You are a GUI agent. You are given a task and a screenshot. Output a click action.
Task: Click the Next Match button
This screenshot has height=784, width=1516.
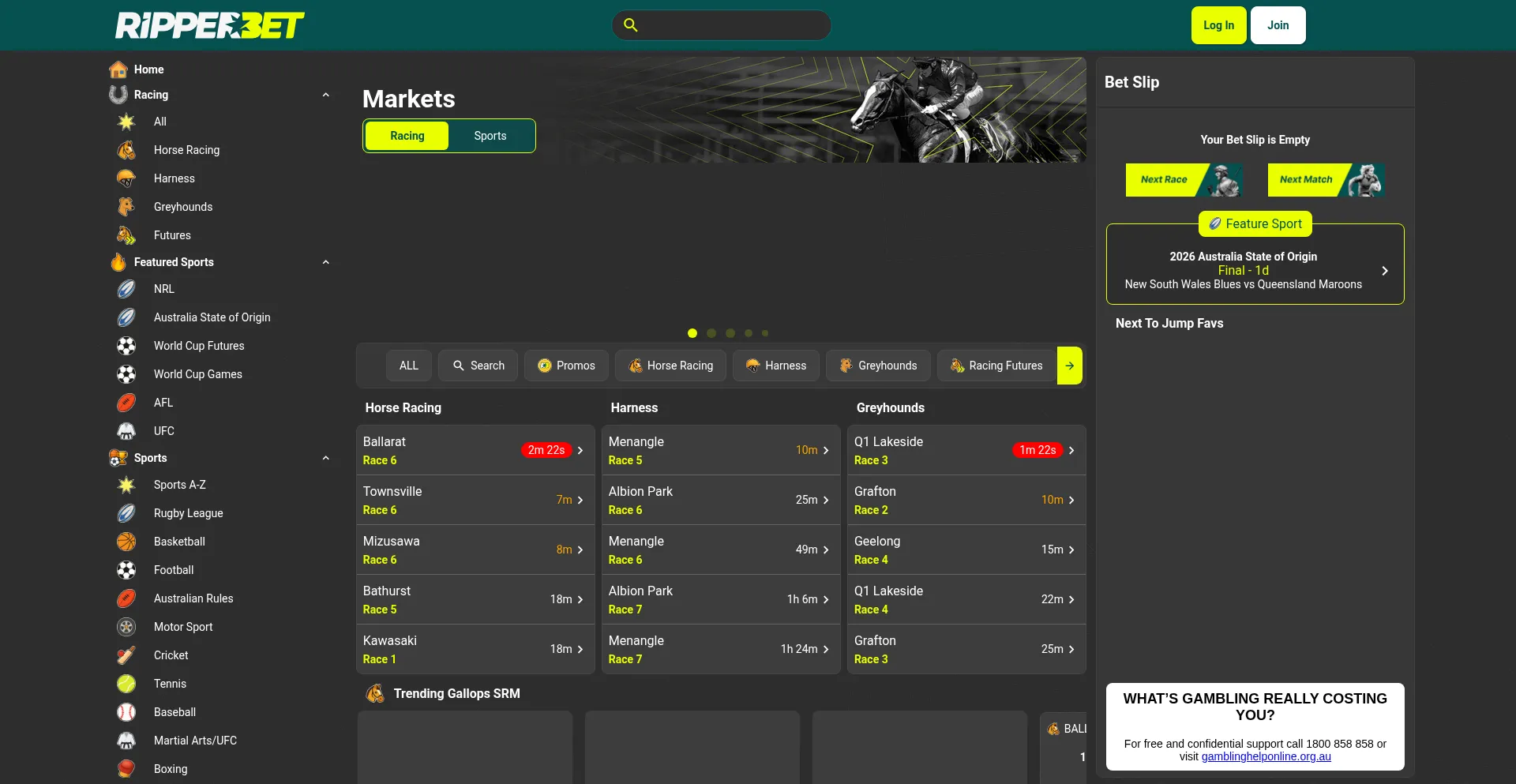(x=1326, y=180)
